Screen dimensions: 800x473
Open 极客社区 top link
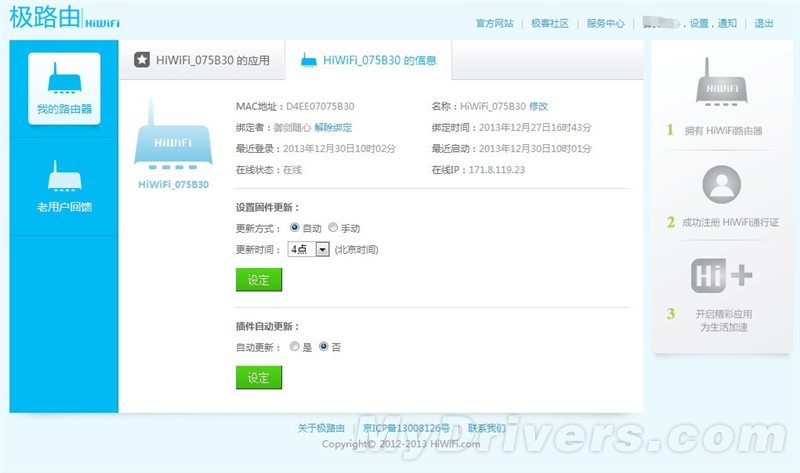coord(550,23)
